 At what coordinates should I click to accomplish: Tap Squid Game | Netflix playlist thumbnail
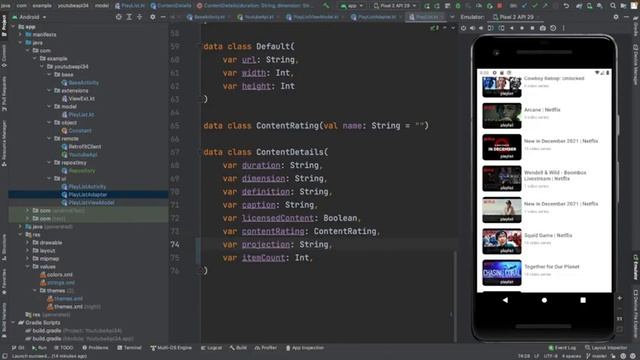point(502,241)
